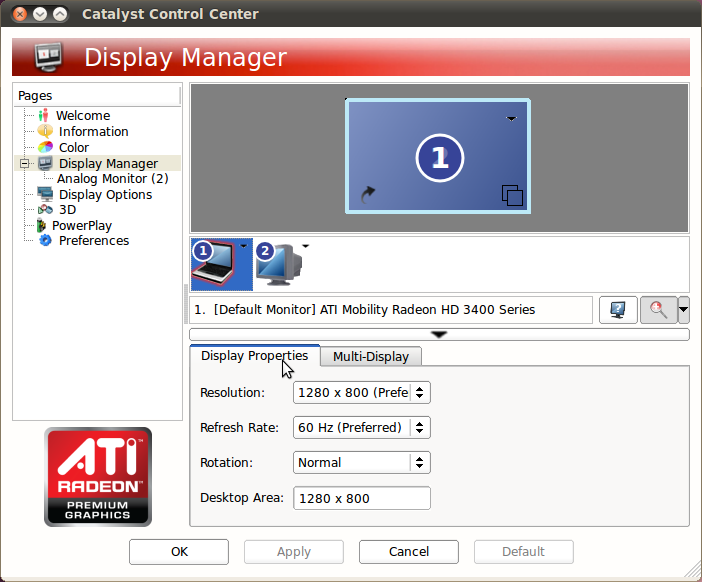
Task: Select the CRT monitor display 2 icon
Action: click(278, 264)
